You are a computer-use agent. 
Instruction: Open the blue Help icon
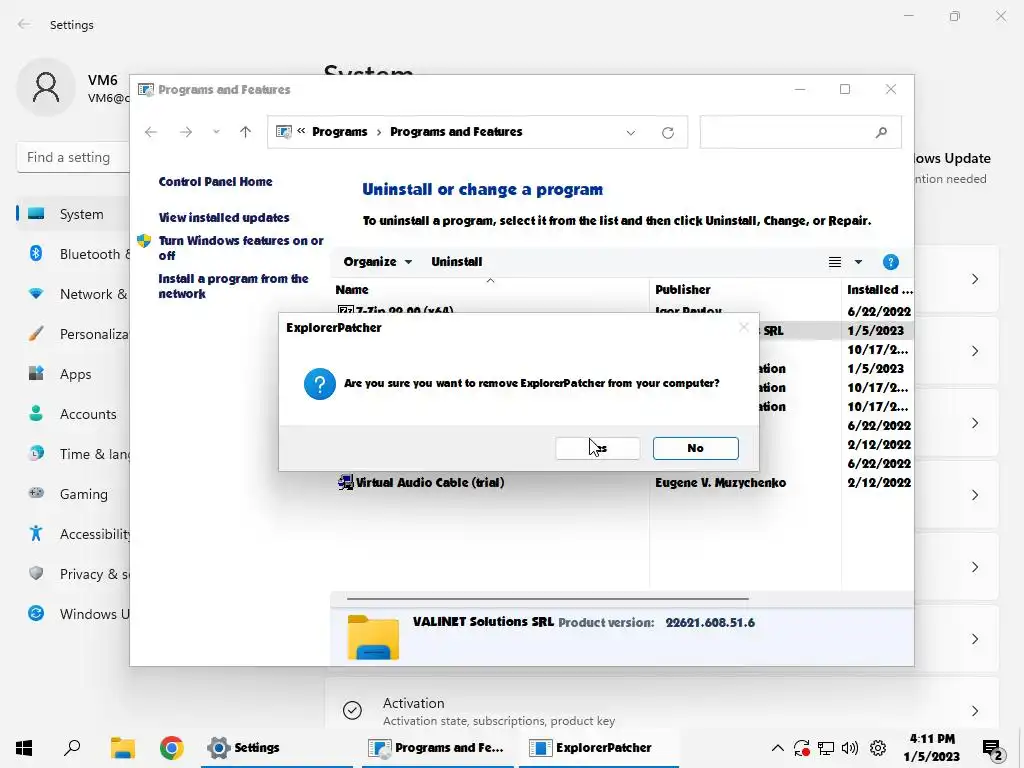(x=890, y=262)
